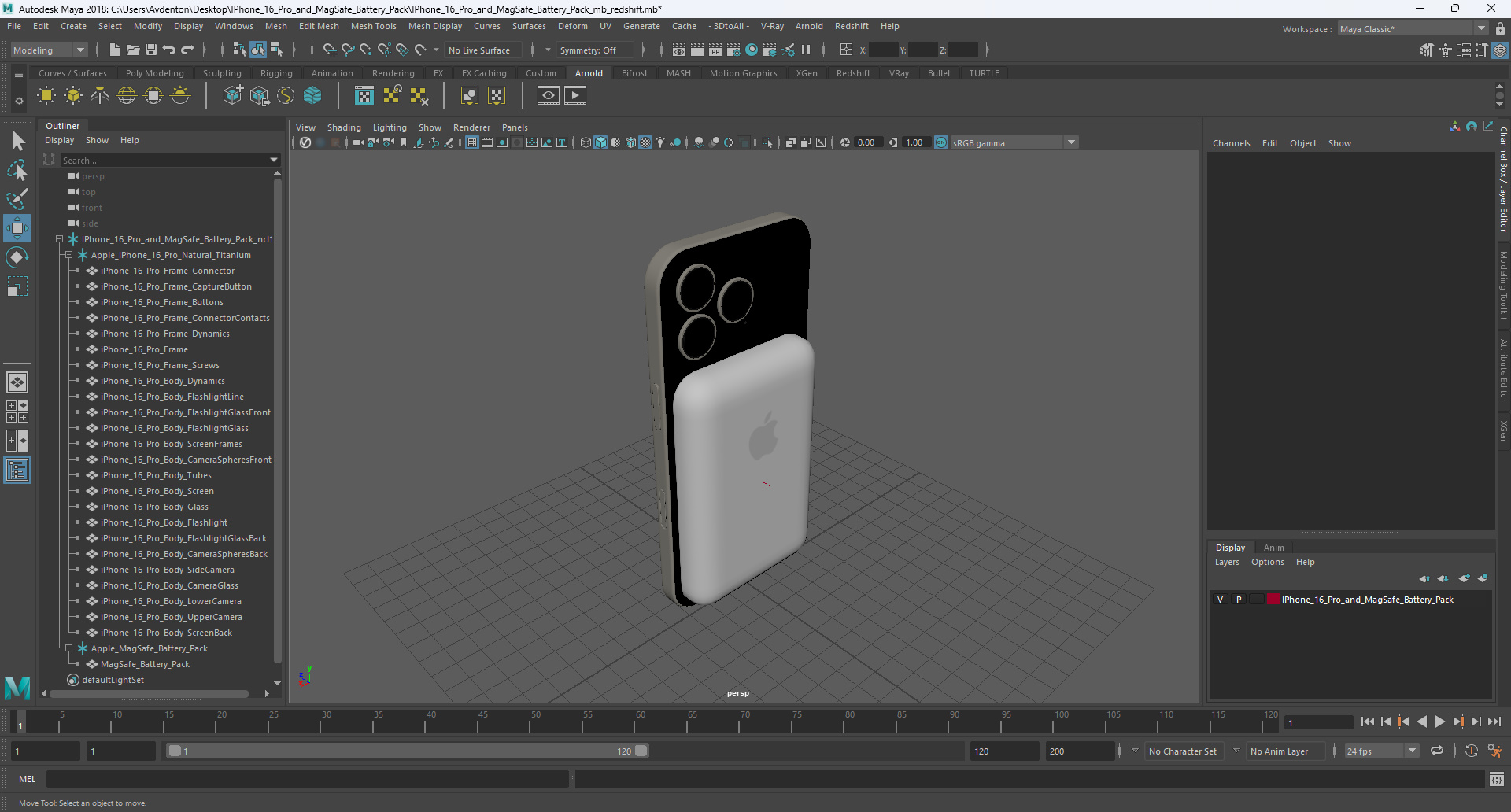Create an Arnold skydome light
Image resolution: width=1511 pixels, height=812 pixels.
(127, 96)
